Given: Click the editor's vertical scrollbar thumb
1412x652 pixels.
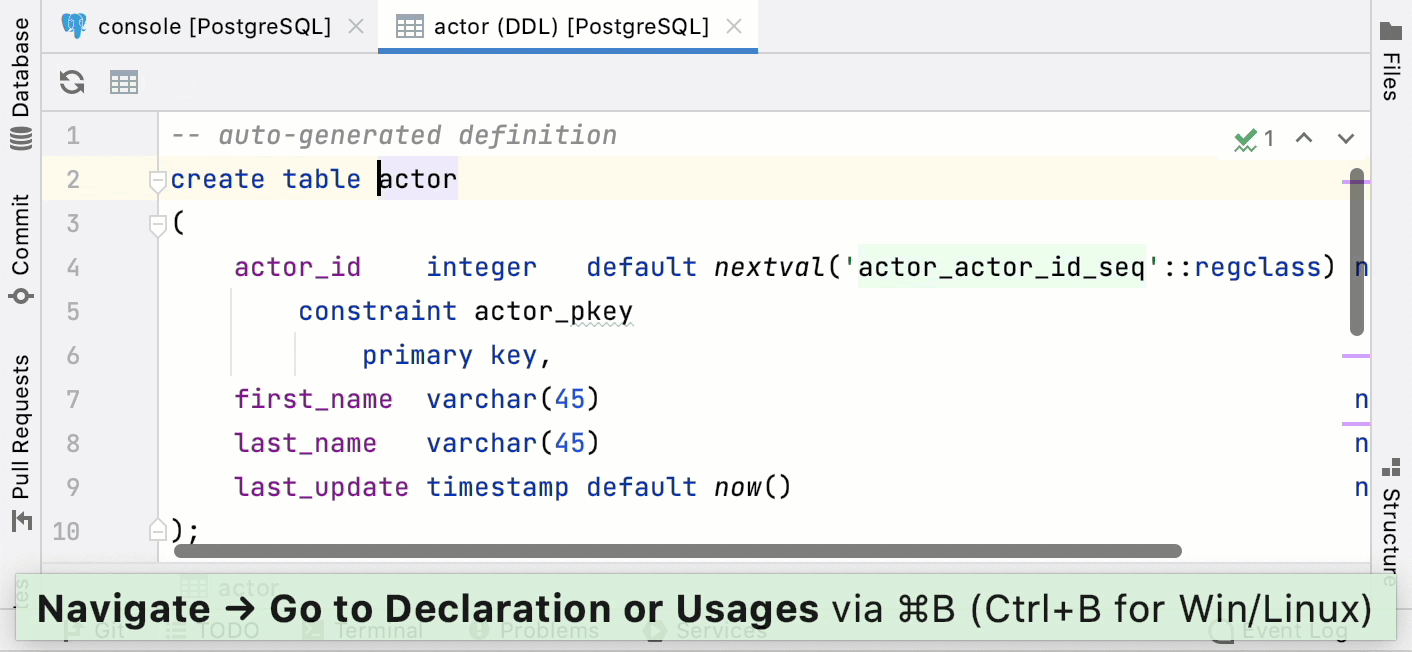Looking at the screenshot, I should pyautogui.click(x=1357, y=252).
